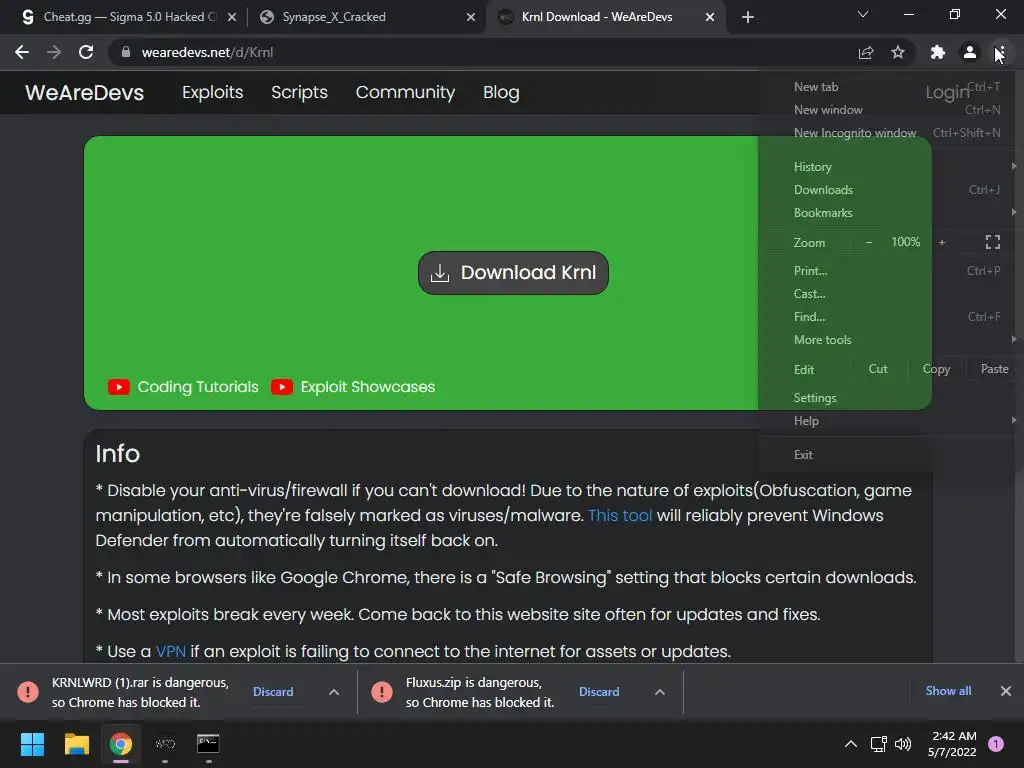Close the downloads bar
Viewport: 1024px width, 768px height.
pyautogui.click(x=1006, y=691)
